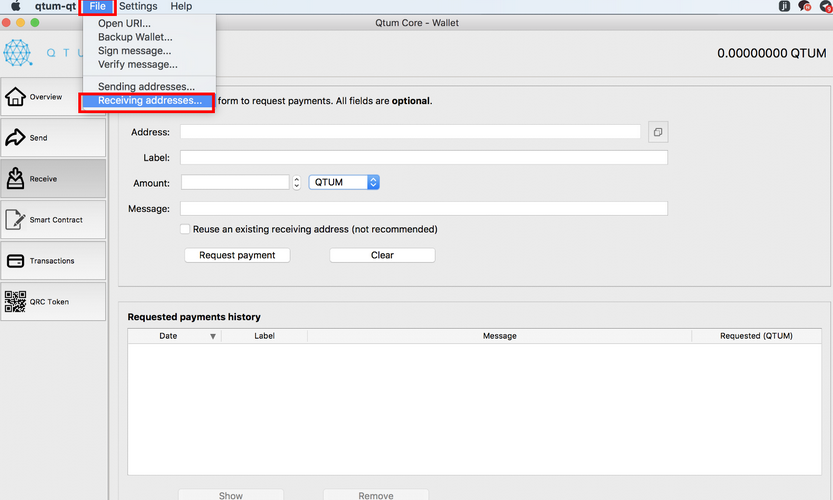The image size is (833, 500).
Task: Open the Overview page from sidebar
Action: tap(53, 97)
